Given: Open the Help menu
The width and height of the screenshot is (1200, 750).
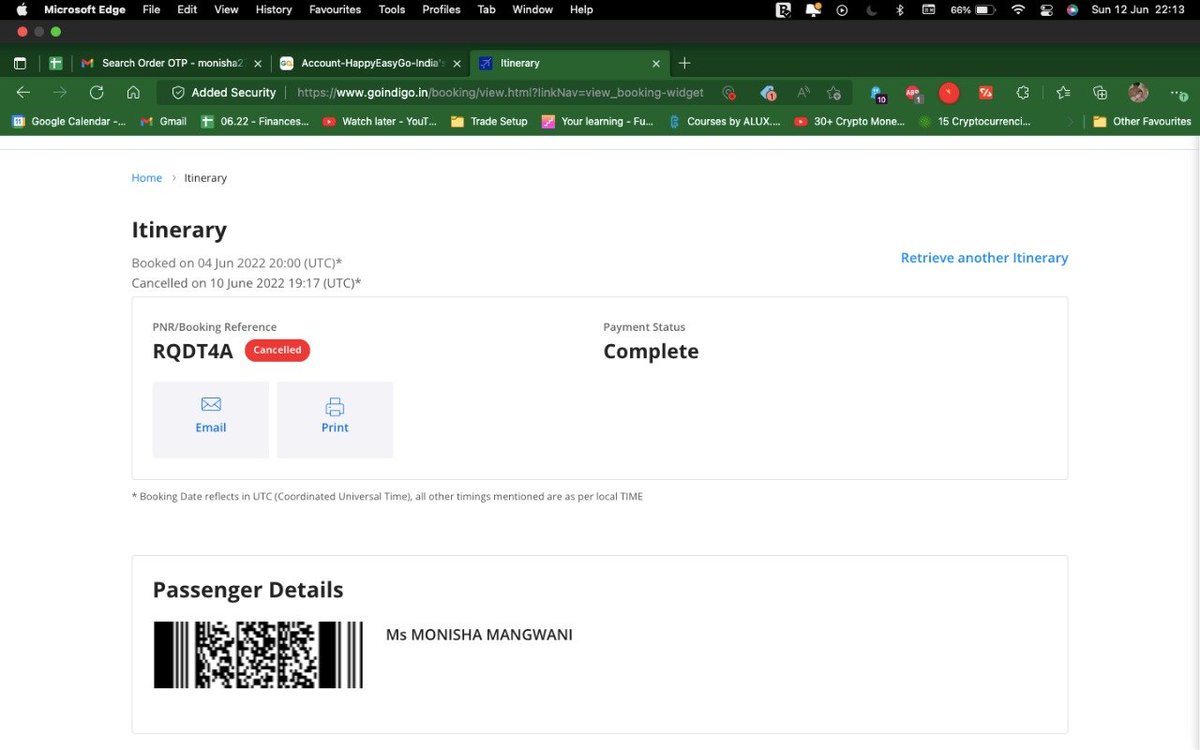Looking at the screenshot, I should click(582, 10).
